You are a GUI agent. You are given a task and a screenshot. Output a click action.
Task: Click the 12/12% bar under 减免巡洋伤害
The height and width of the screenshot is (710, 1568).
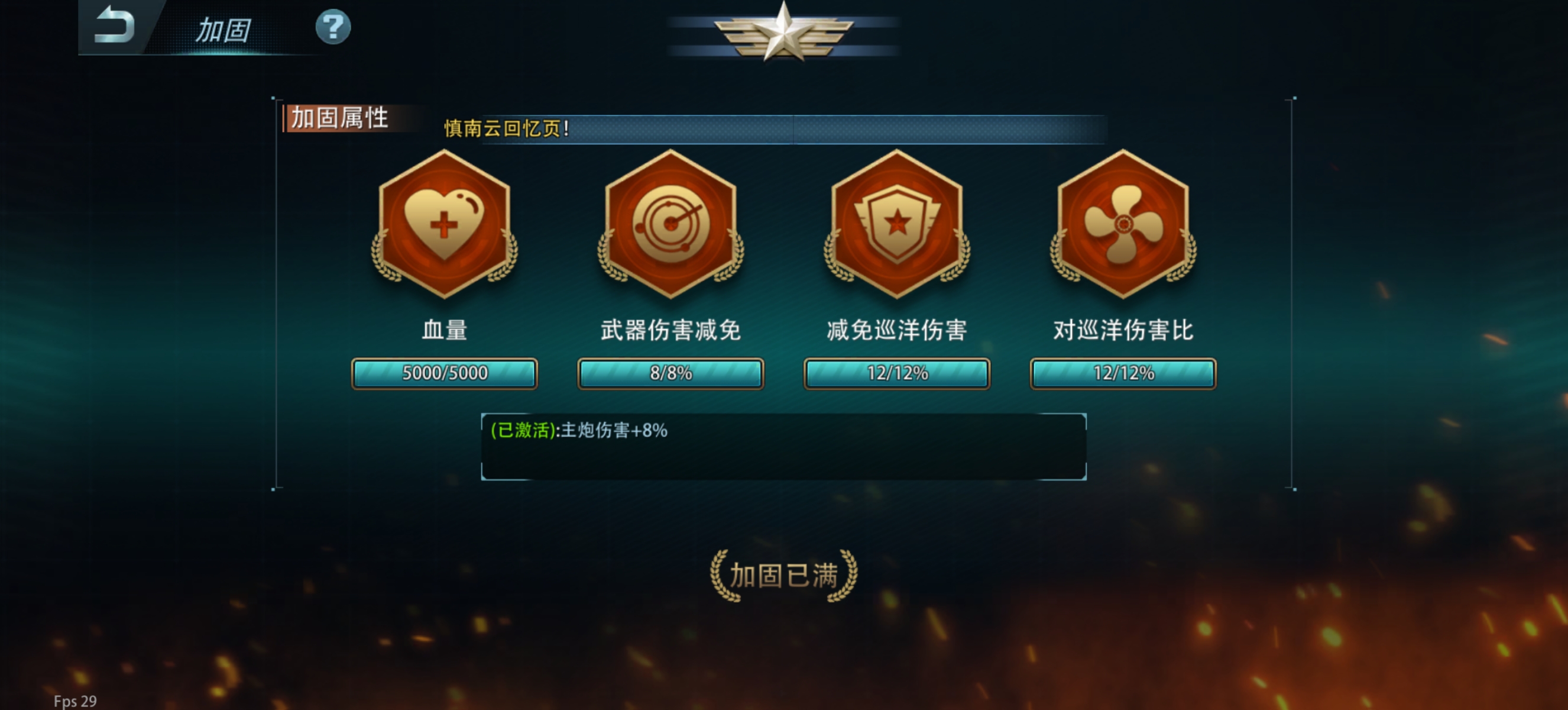[x=896, y=373]
